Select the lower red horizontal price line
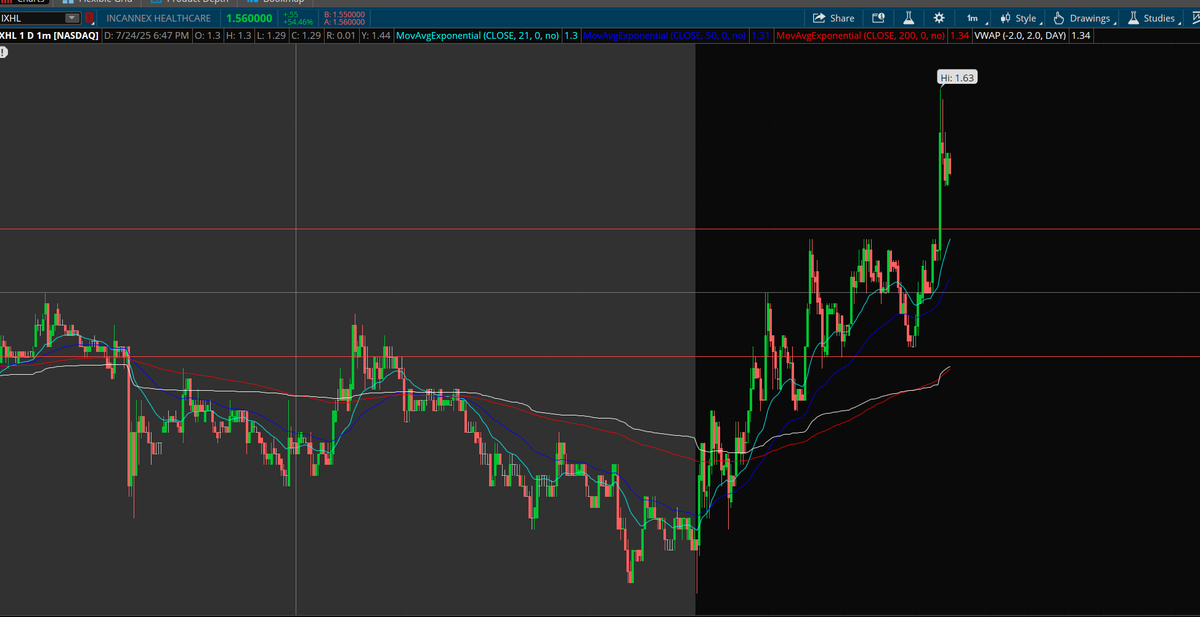The height and width of the screenshot is (617, 1200). click(x=600, y=356)
